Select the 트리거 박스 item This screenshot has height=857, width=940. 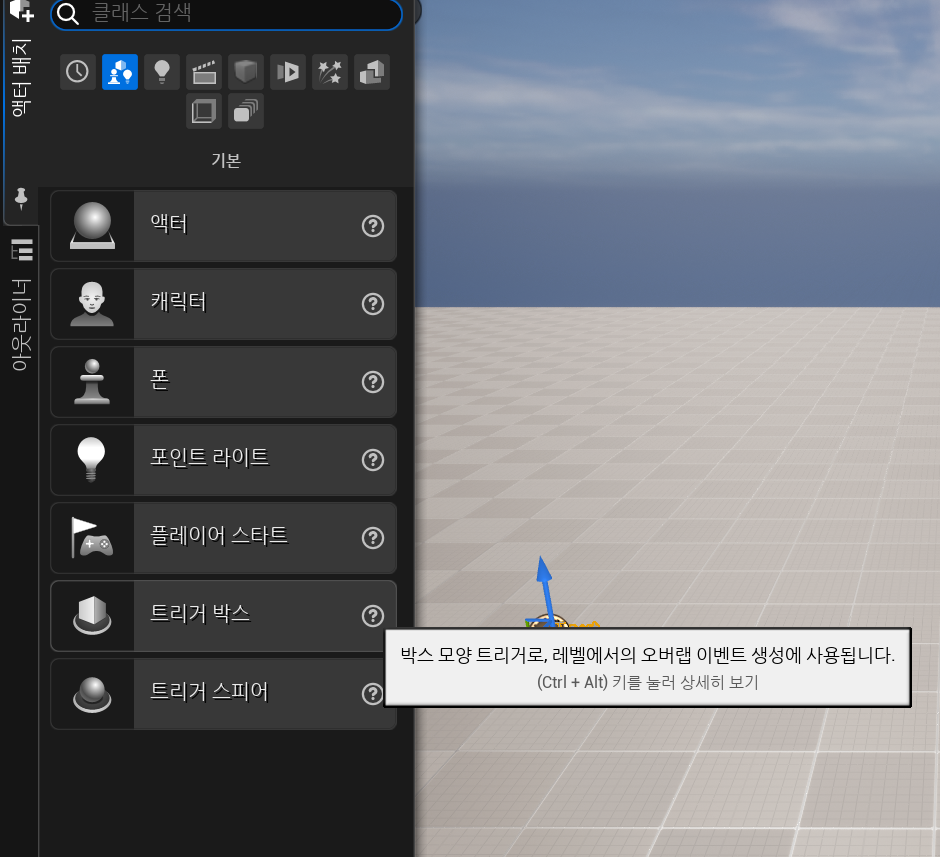224,615
